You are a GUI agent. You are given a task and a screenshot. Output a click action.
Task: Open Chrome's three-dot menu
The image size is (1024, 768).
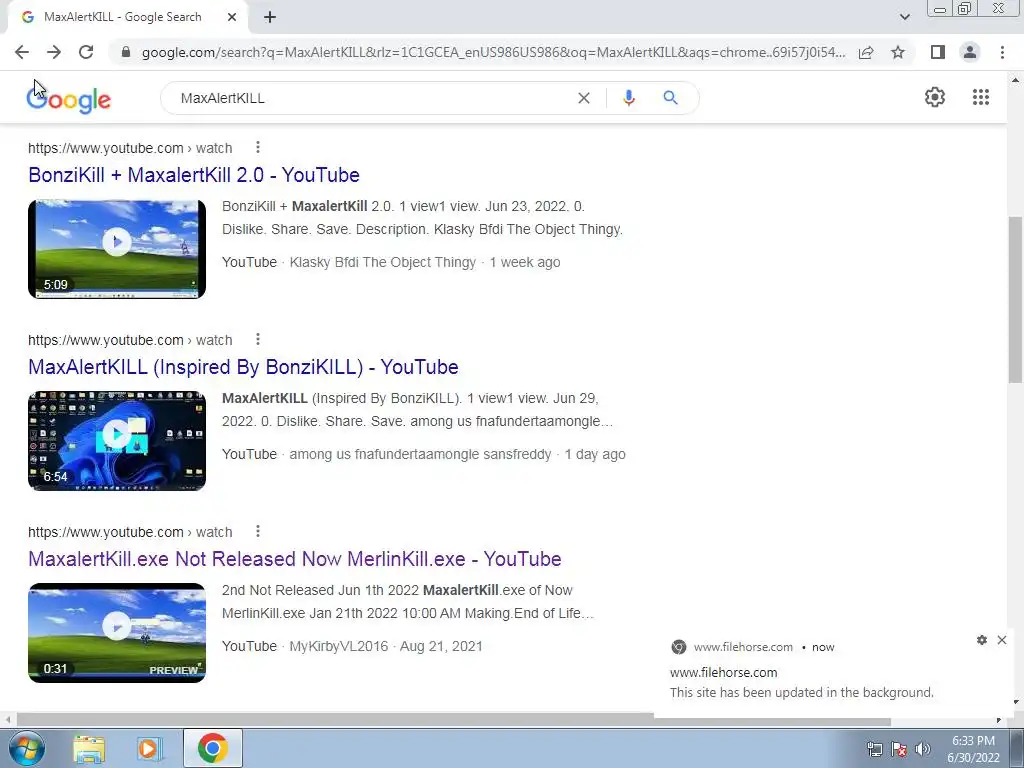(x=1002, y=52)
